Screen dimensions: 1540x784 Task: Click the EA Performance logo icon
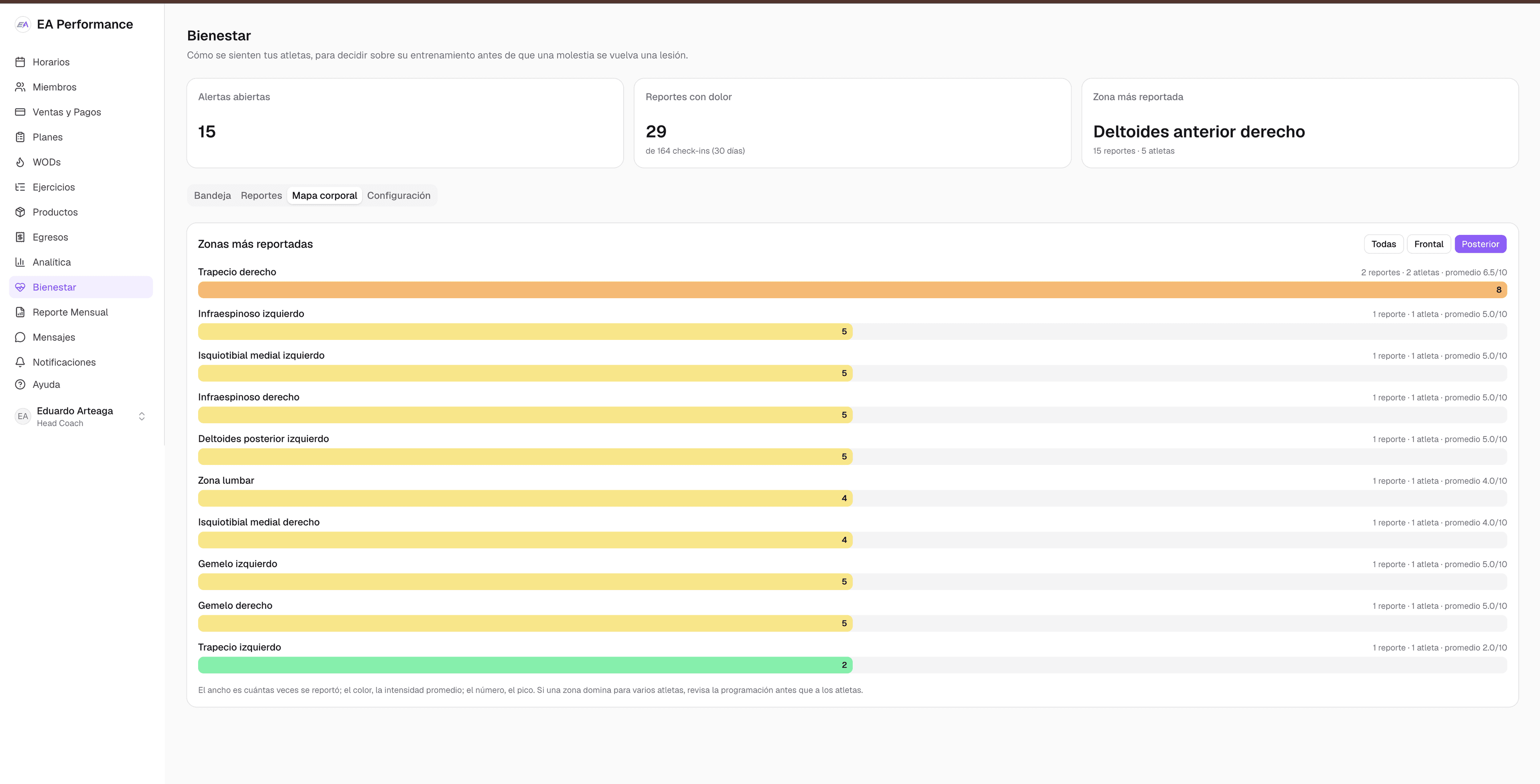tap(23, 24)
